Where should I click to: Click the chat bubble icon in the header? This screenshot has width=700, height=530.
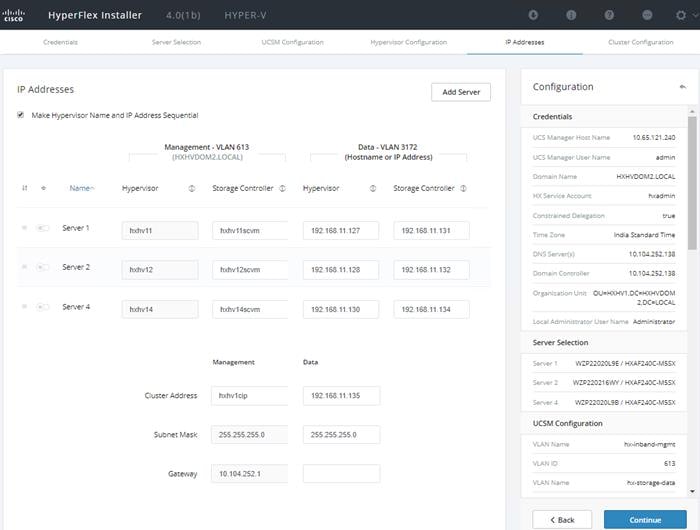[x=647, y=15]
